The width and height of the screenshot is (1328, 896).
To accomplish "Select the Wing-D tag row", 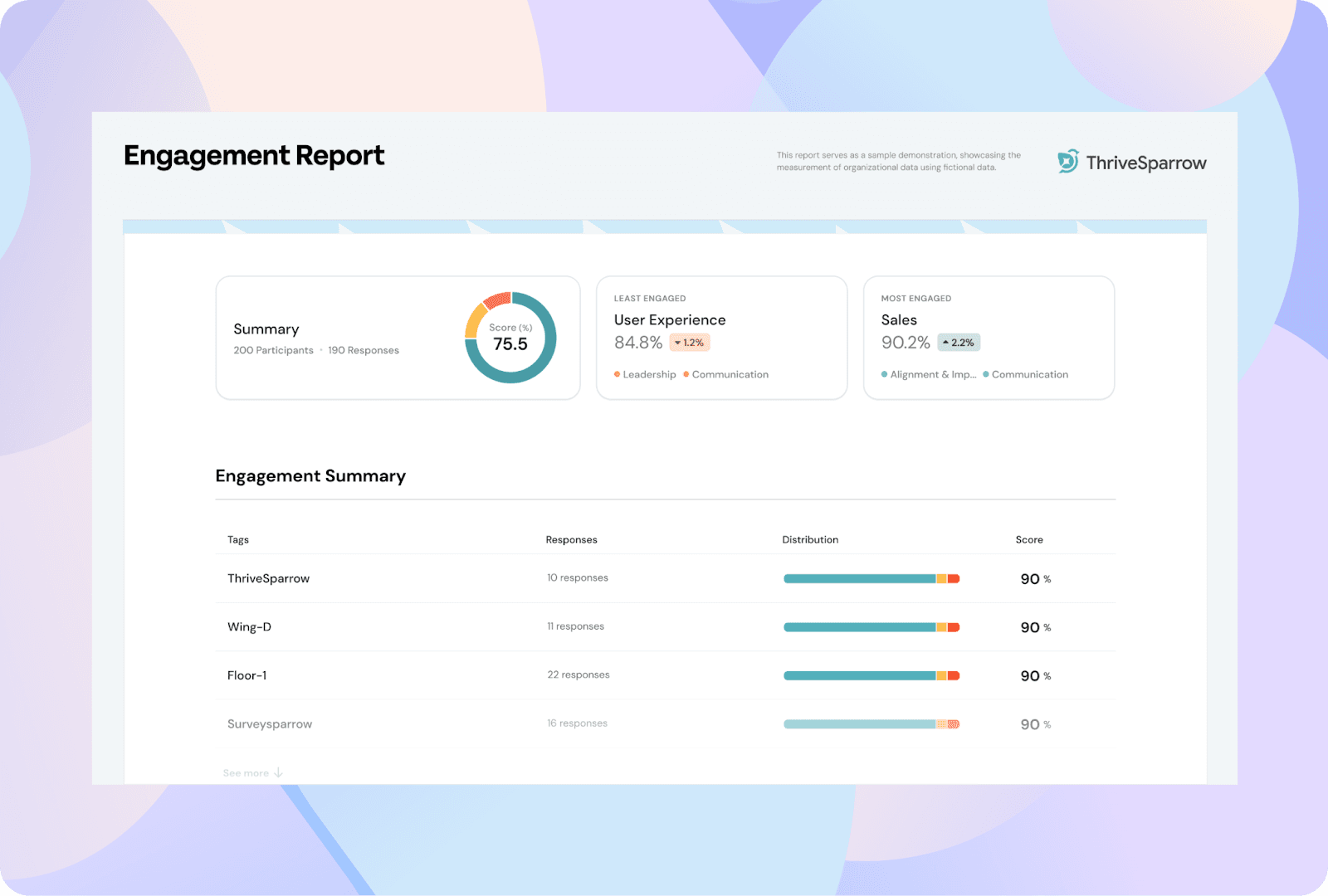I will [249, 627].
